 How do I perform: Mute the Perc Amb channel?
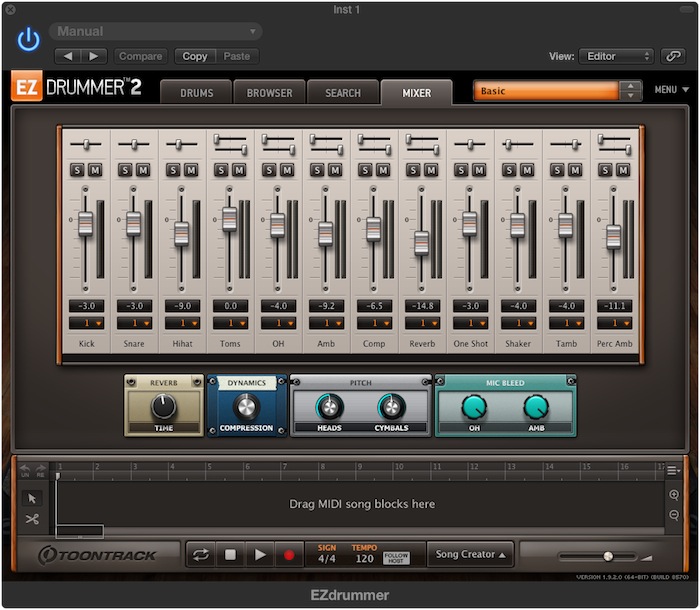623,170
